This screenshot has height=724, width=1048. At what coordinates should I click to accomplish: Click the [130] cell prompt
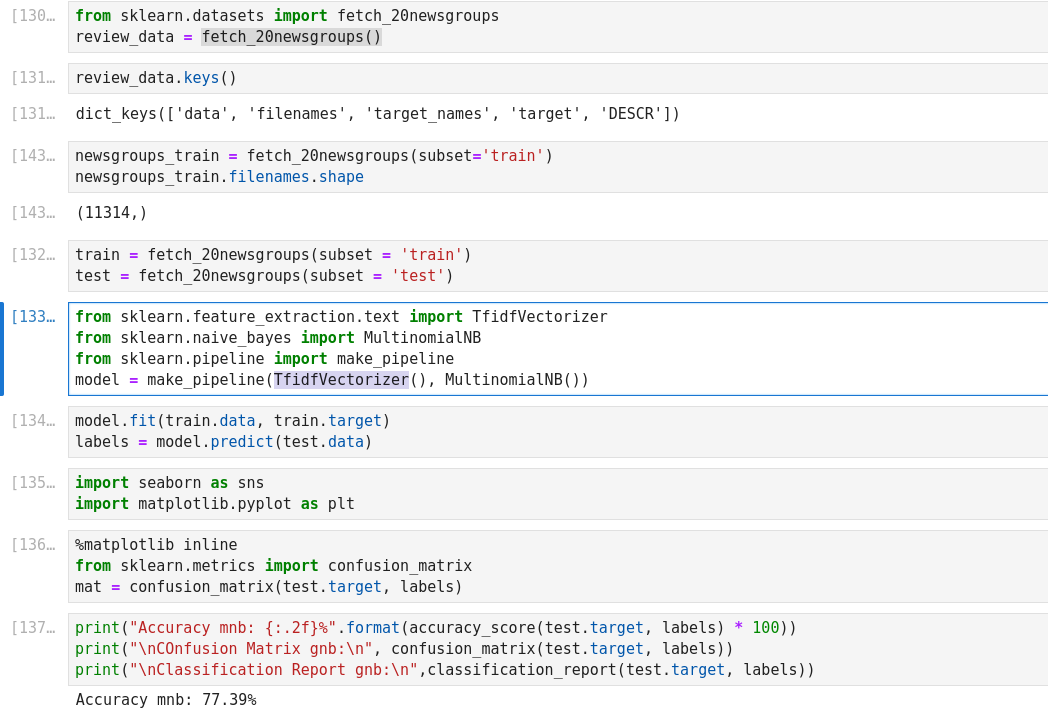[x=33, y=16]
